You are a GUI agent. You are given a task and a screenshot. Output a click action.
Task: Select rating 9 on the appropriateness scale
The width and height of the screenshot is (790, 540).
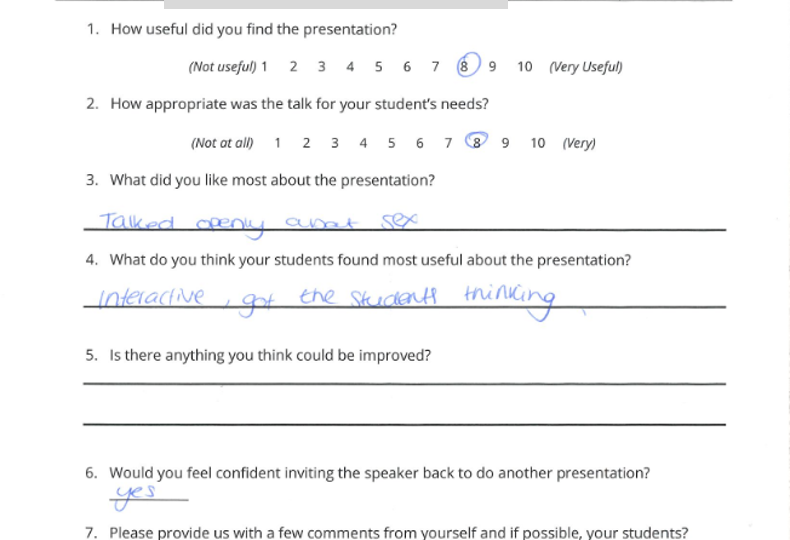click(x=505, y=143)
